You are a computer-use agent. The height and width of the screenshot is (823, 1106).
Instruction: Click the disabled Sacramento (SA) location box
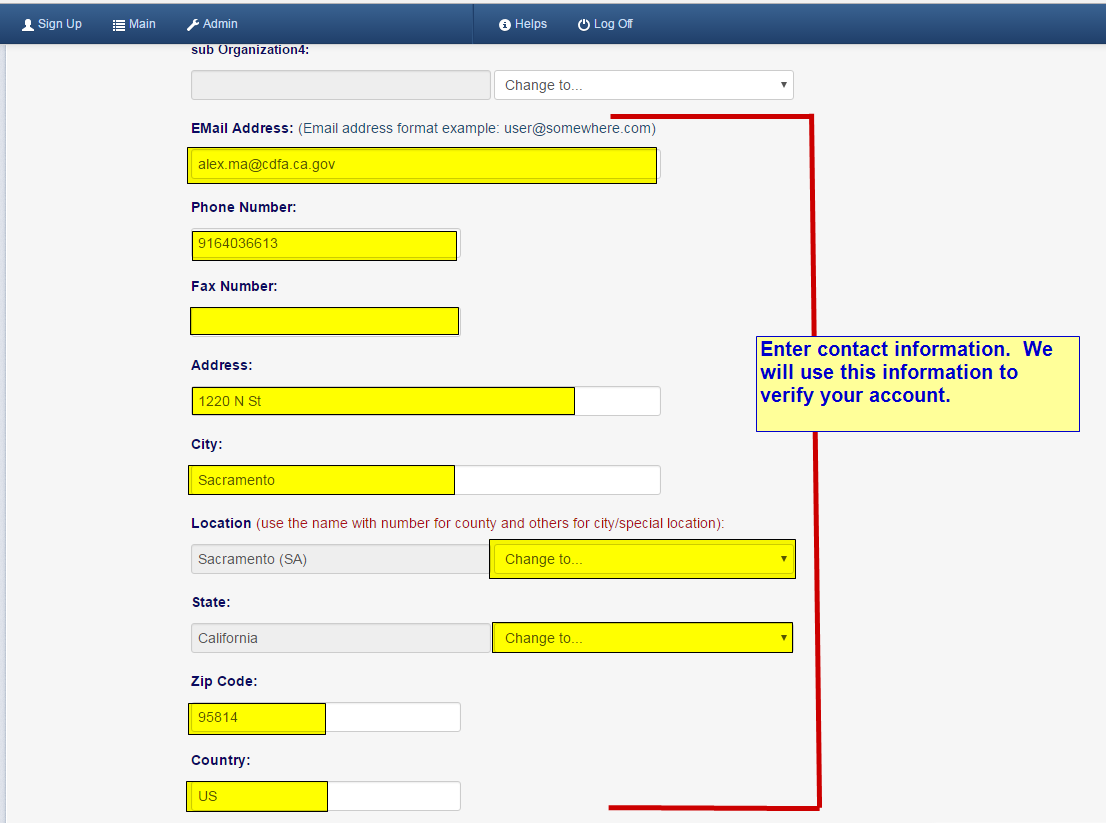(x=340, y=559)
